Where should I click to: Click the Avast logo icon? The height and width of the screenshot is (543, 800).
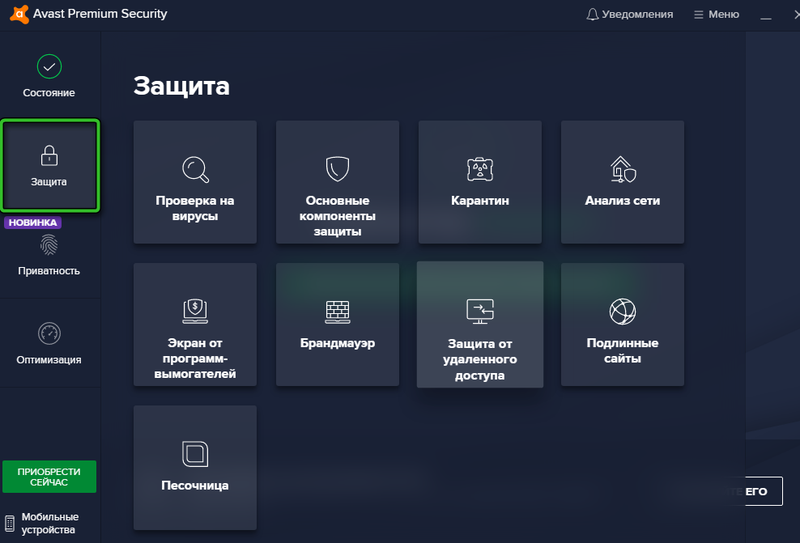pyautogui.click(x=19, y=14)
